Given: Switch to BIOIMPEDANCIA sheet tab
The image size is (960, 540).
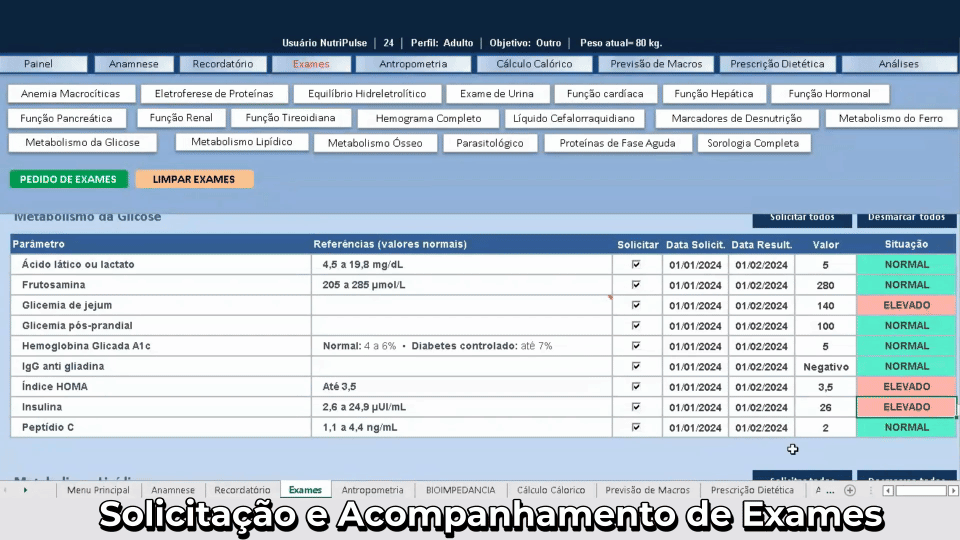Looking at the screenshot, I should pos(460,490).
